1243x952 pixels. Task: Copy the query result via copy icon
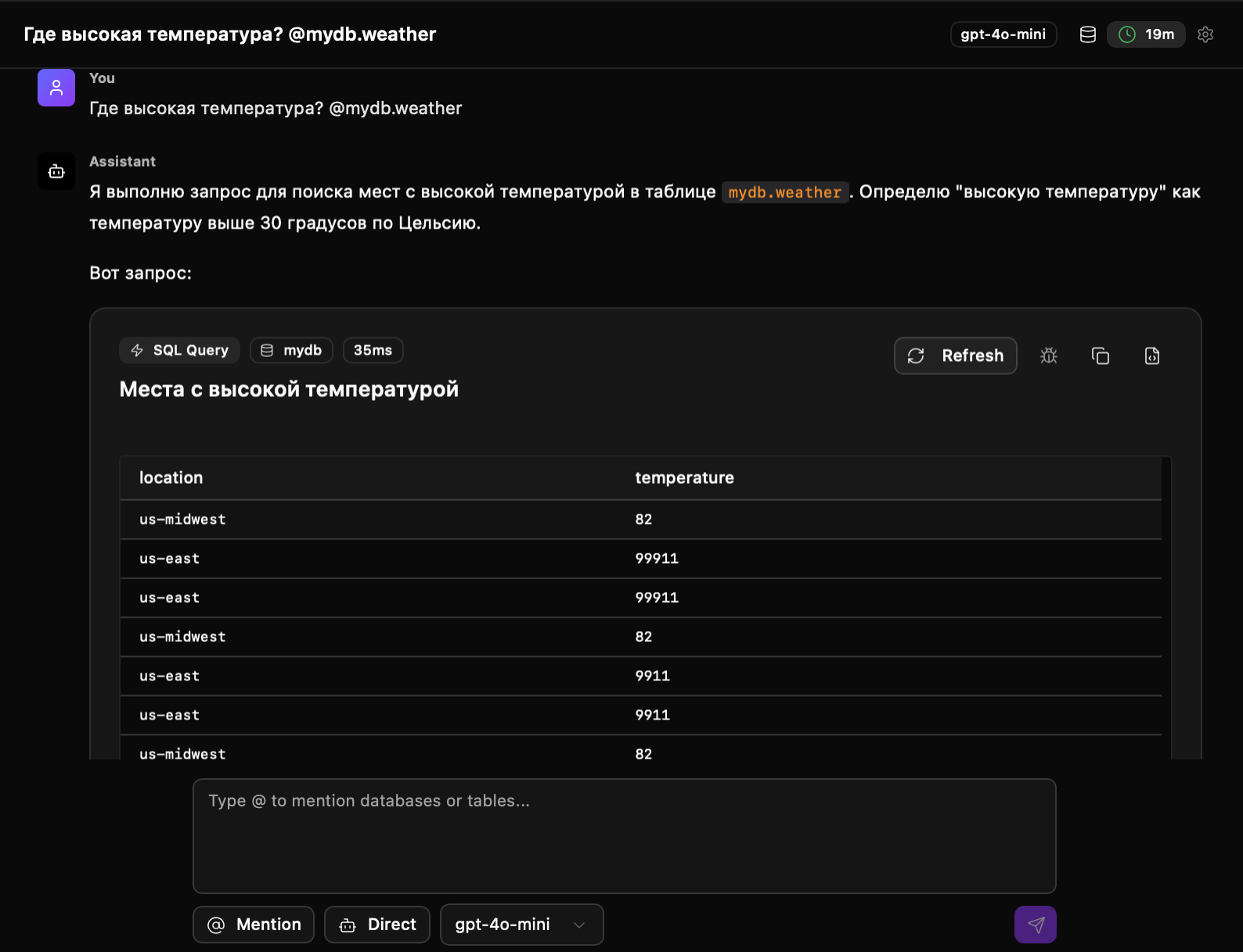[1101, 356]
